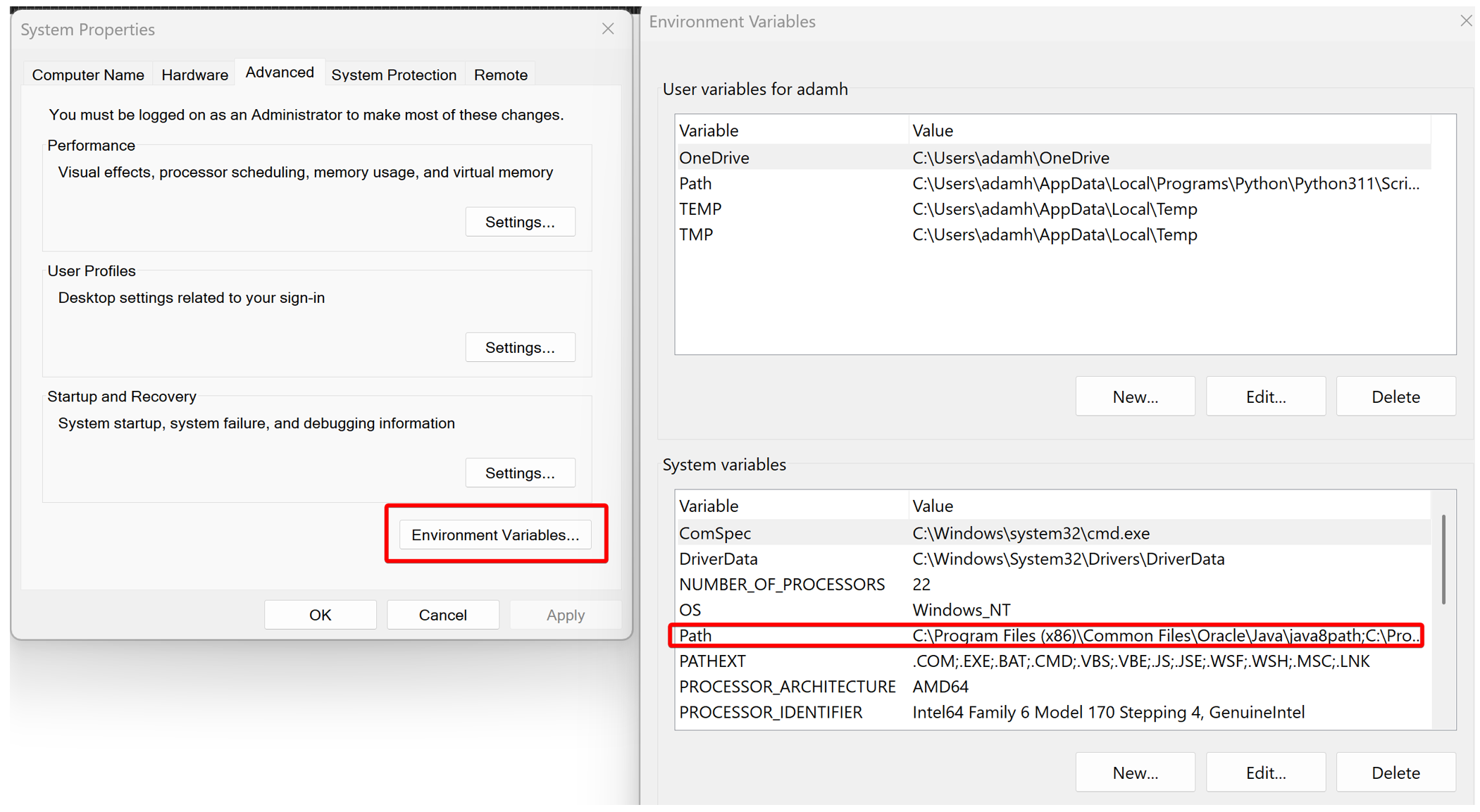This screenshot has height=812, width=1480.
Task: Open the Hardware tab
Action: coord(194,75)
